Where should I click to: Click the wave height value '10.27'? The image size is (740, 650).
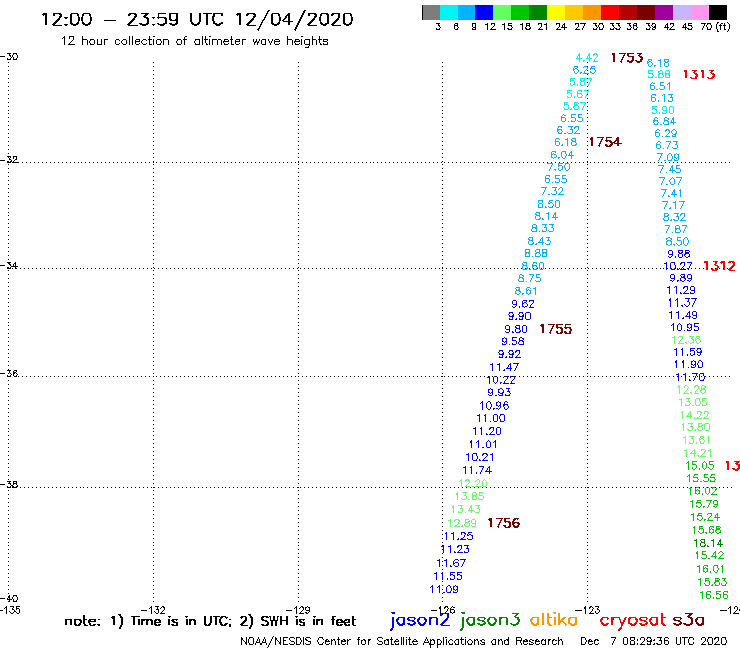pyautogui.click(x=678, y=266)
